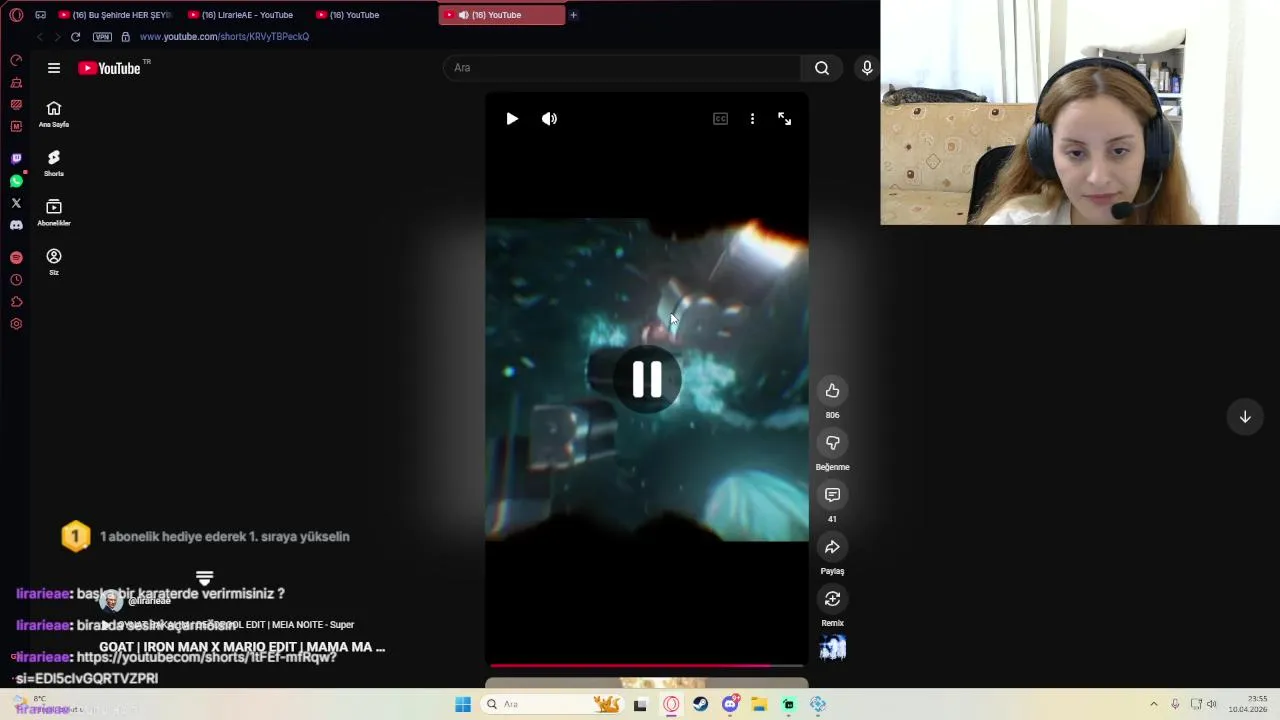Open Windows Start menu
The image size is (1280, 720).
click(463, 704)
